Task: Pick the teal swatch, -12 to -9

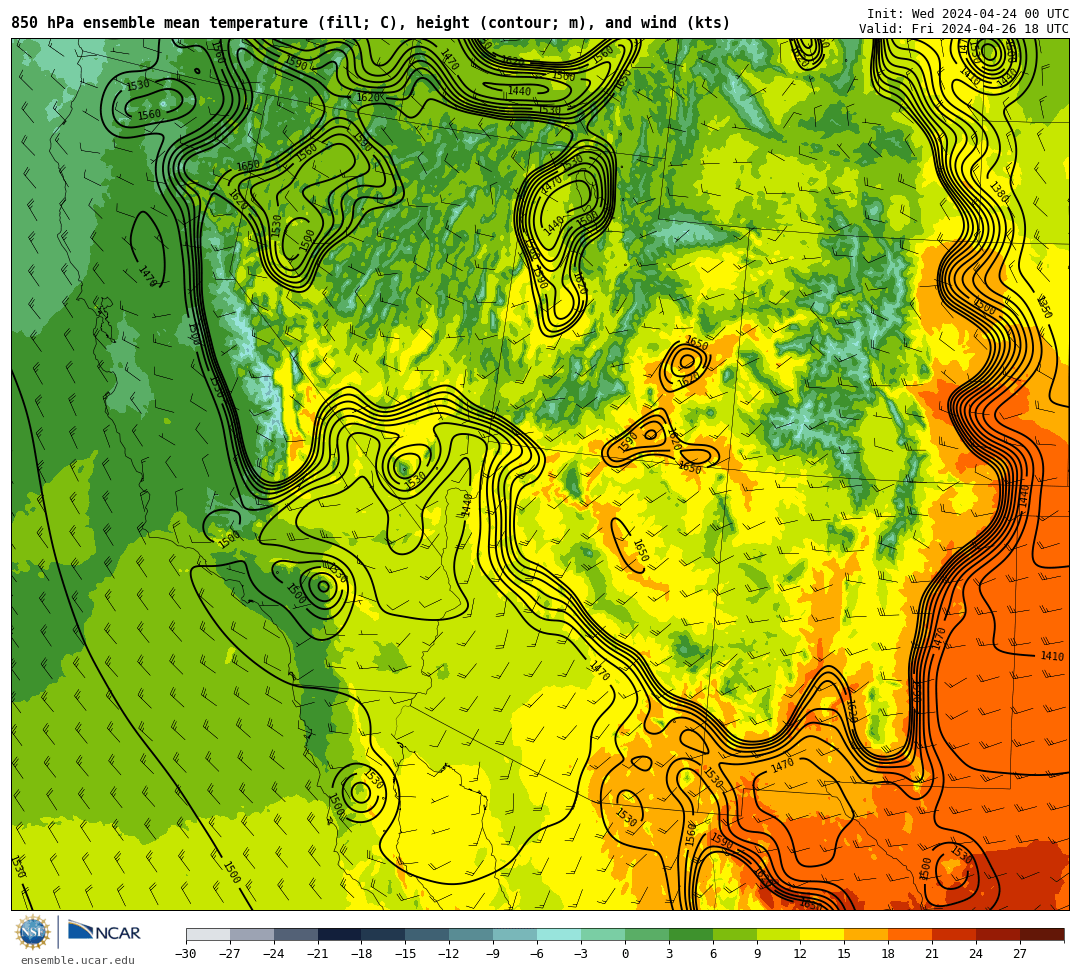Action: 472,934
